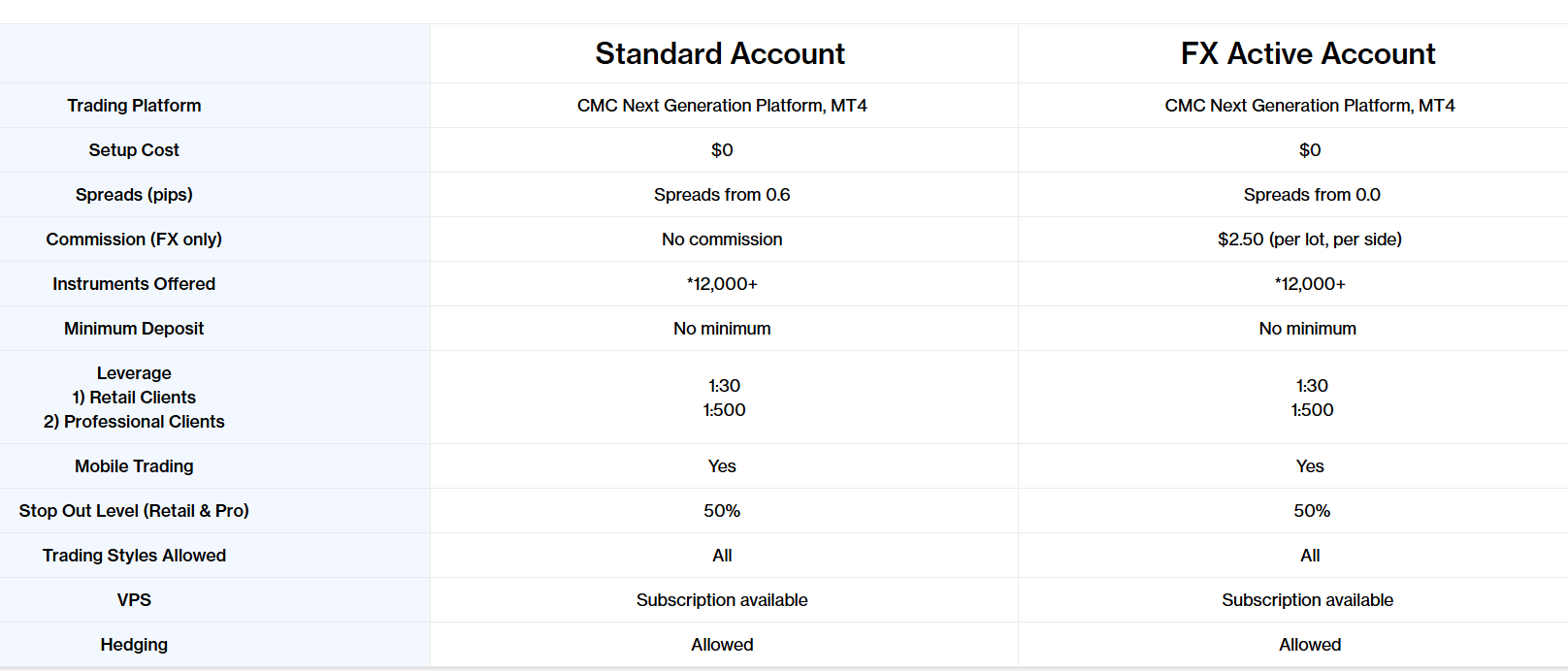The image size is (1568, 671).
Task: Click the Standard Account column heading
Action: [720, 53]
